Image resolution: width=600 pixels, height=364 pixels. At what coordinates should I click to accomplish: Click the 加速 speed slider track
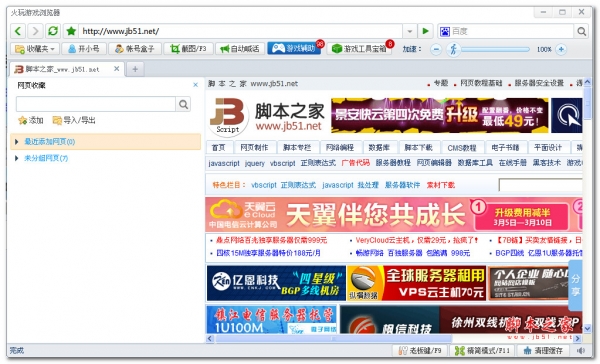pyautogui.click(x=496, y=49)
